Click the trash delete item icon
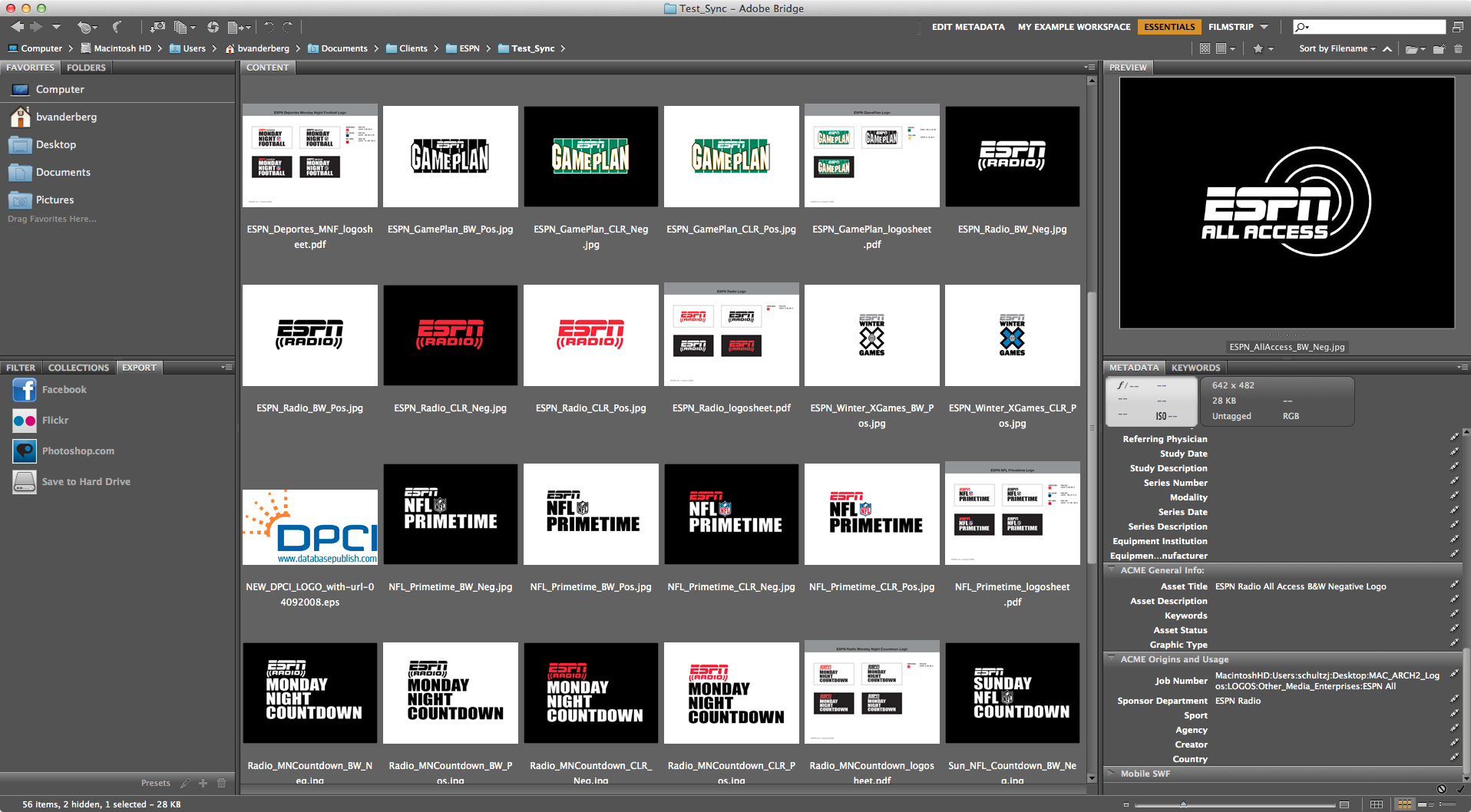 1458,48
